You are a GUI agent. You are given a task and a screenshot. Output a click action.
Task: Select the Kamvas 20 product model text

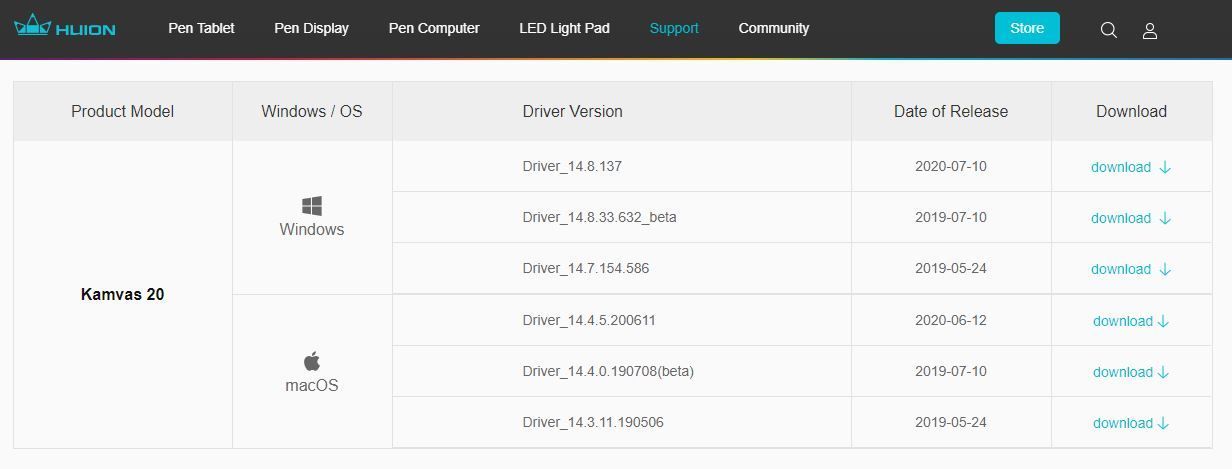tap(123, 295)
